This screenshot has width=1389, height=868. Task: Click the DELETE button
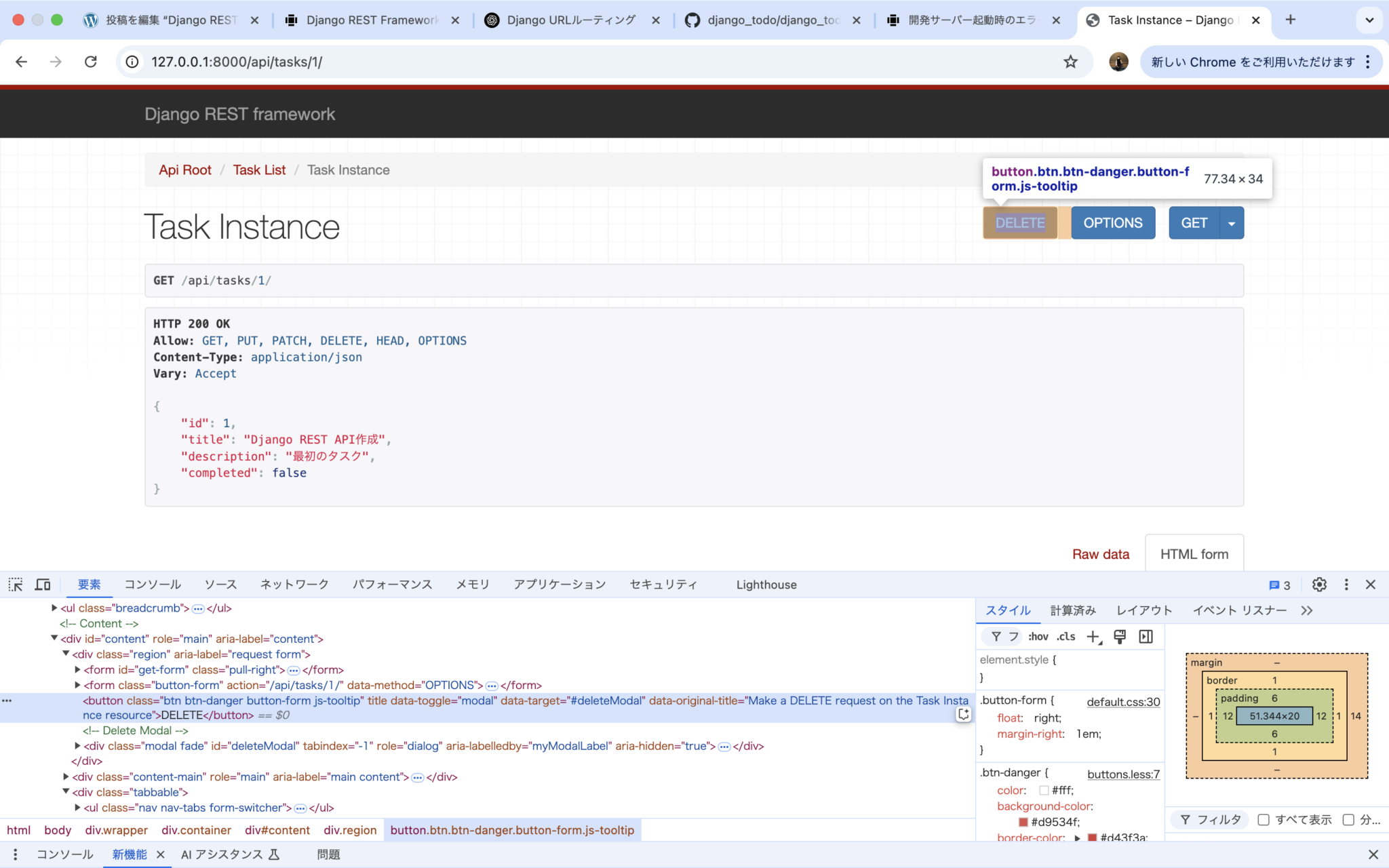point(1020,222)
